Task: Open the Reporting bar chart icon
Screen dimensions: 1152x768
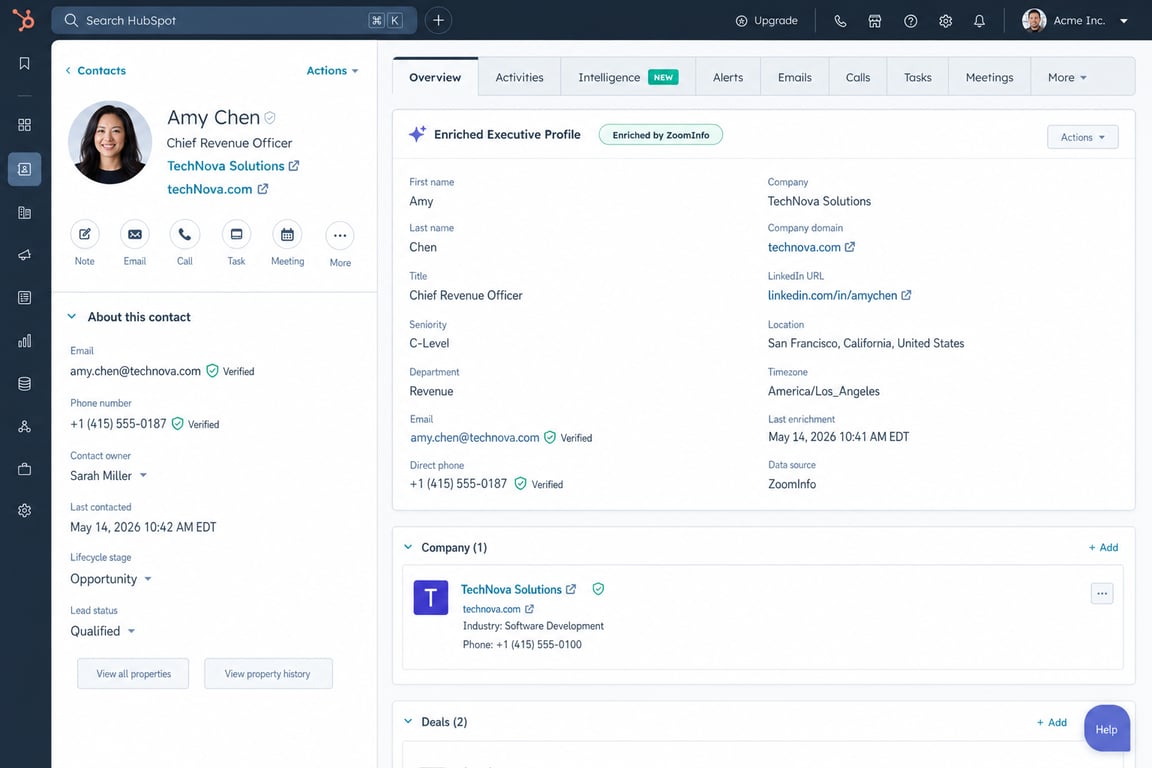Action: click(24, 340)
